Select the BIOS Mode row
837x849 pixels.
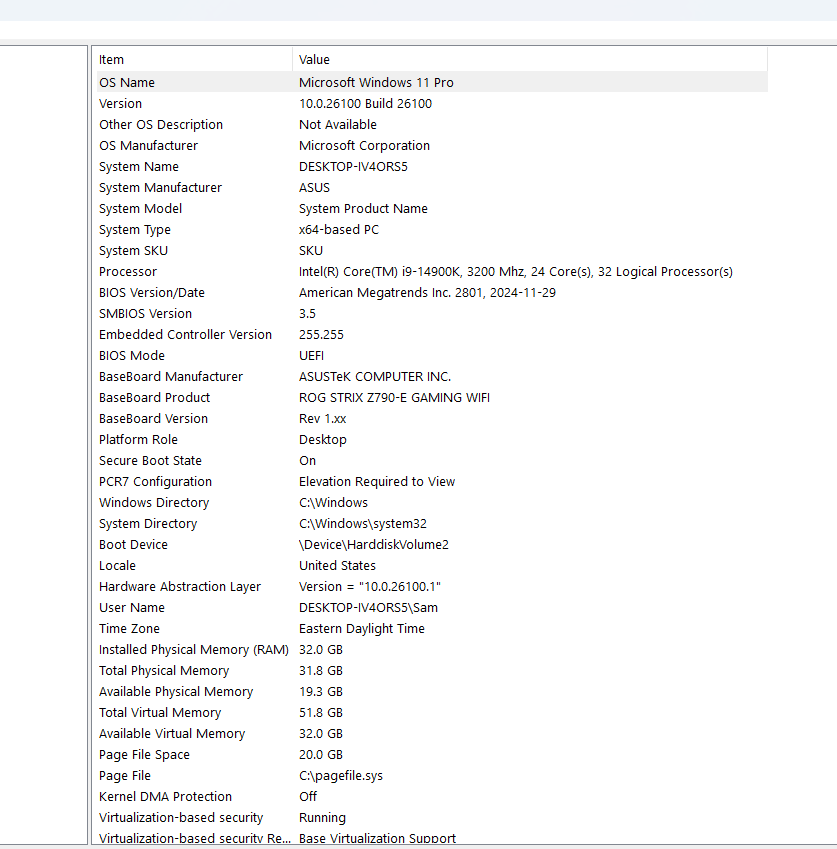[432, 356]
